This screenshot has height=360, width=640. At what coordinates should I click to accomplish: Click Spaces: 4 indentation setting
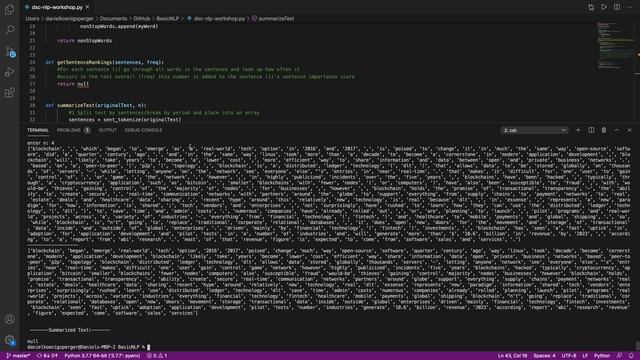click(x=544, y=356)
